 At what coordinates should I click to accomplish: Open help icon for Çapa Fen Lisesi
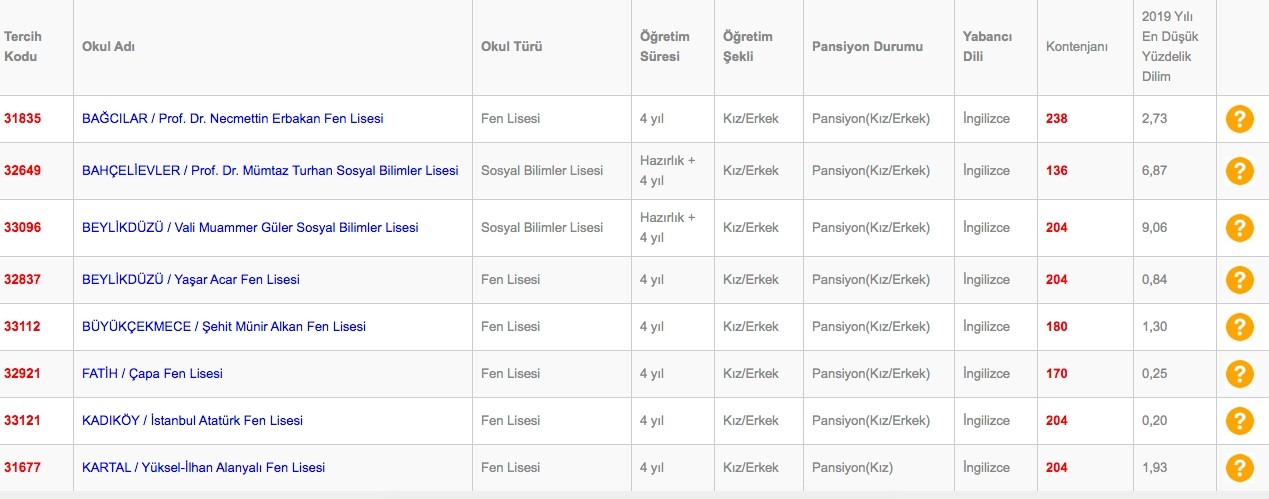(x=1239, y=374)
